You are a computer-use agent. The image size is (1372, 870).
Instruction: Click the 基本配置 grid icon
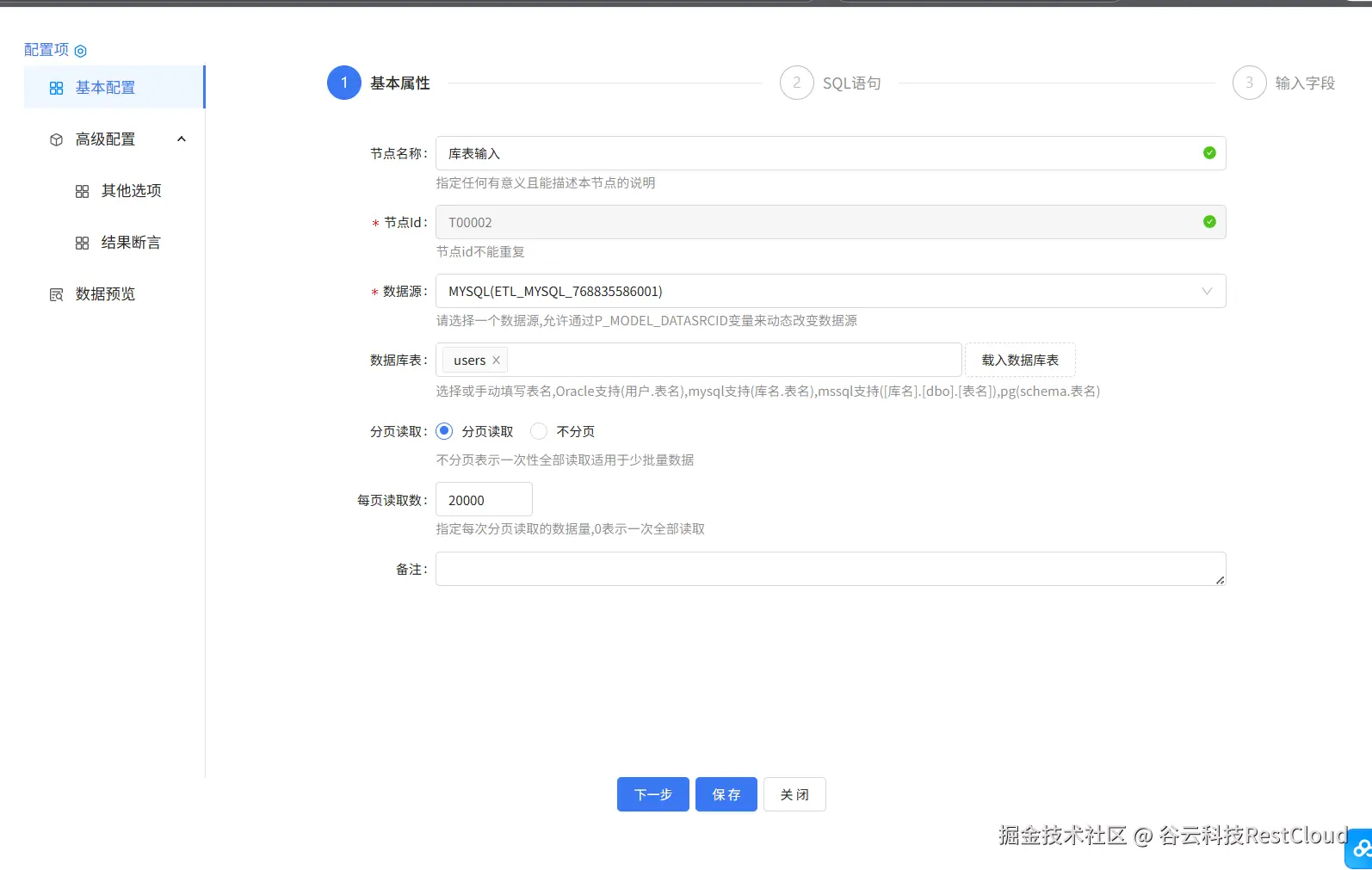point(57,88)
